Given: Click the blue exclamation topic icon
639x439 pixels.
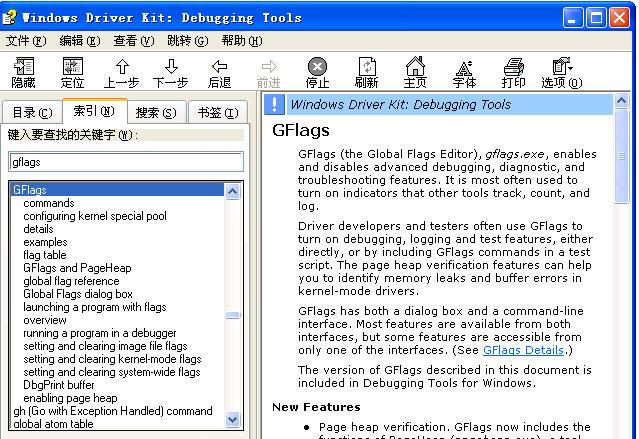Looking at the screenshot, I should [274, 104].
